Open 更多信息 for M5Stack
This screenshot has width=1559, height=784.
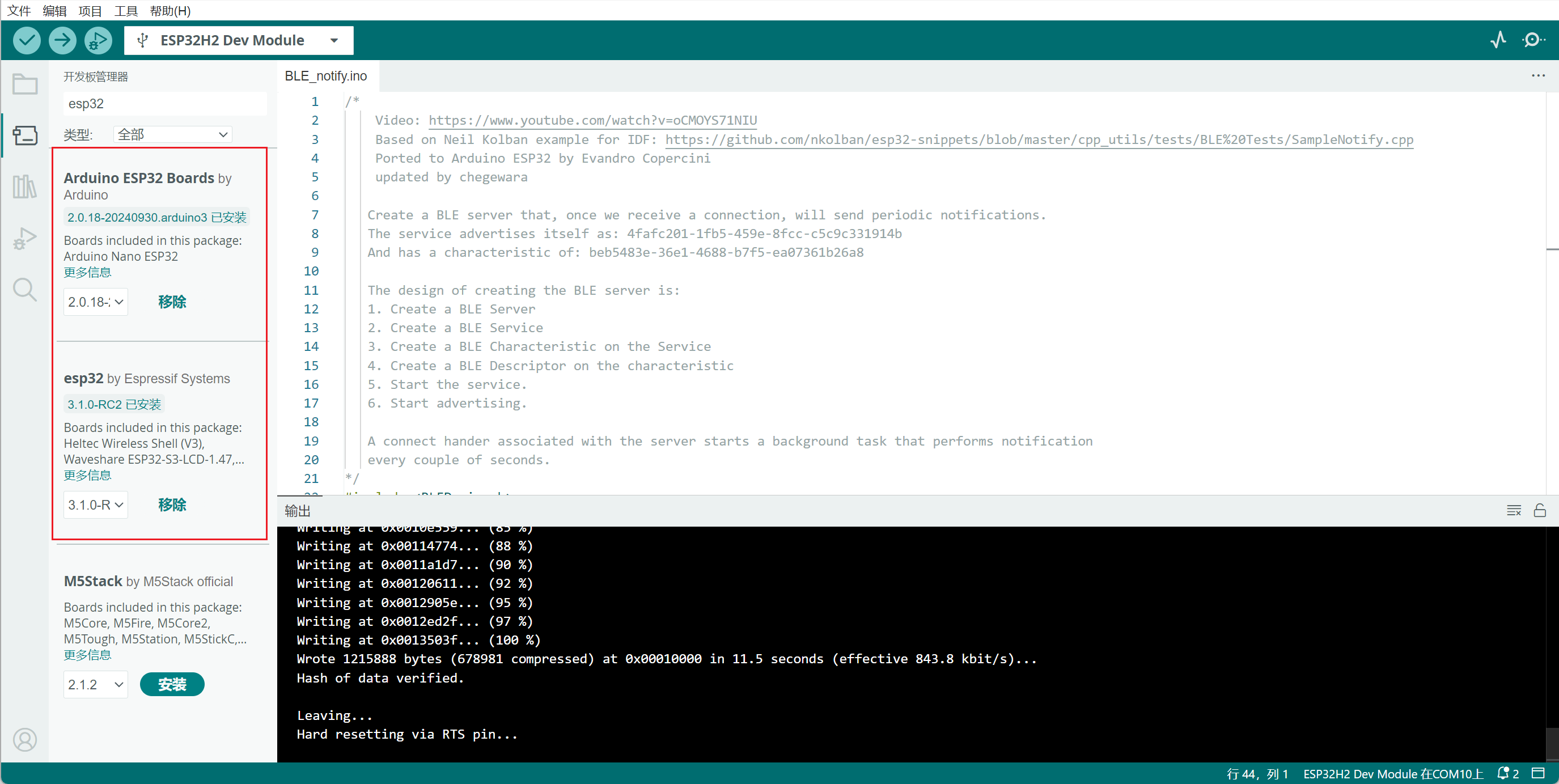point(87,655)
